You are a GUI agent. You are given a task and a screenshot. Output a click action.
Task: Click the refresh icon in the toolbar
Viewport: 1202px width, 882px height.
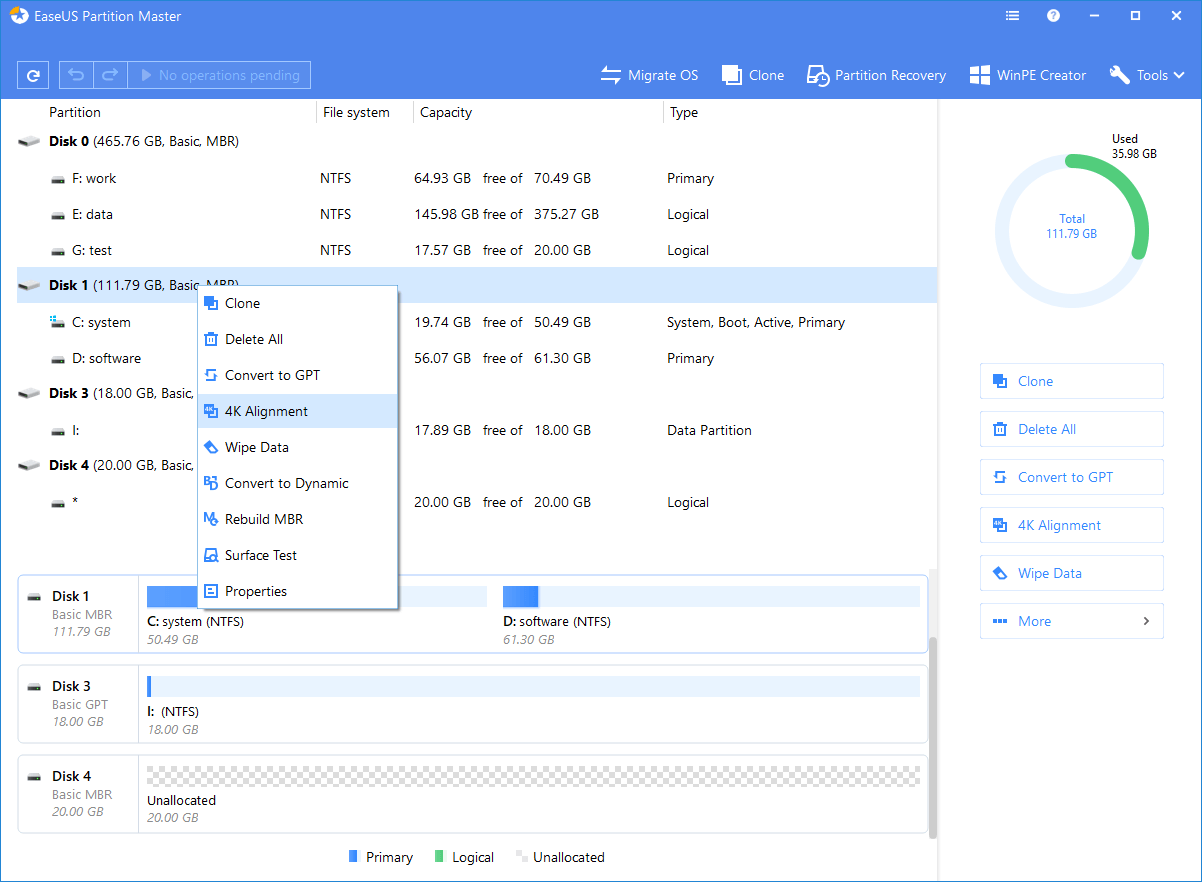(34, 75)
